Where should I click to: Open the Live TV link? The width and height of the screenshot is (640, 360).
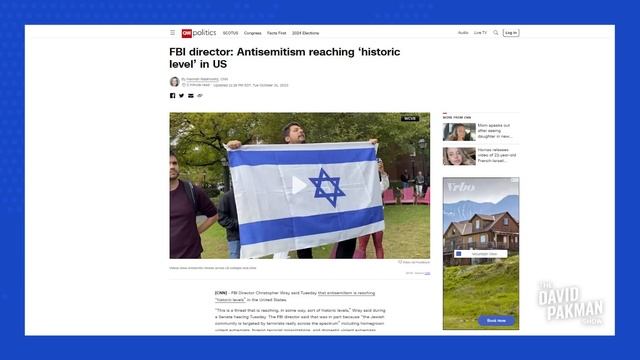[x=480, y=33]
